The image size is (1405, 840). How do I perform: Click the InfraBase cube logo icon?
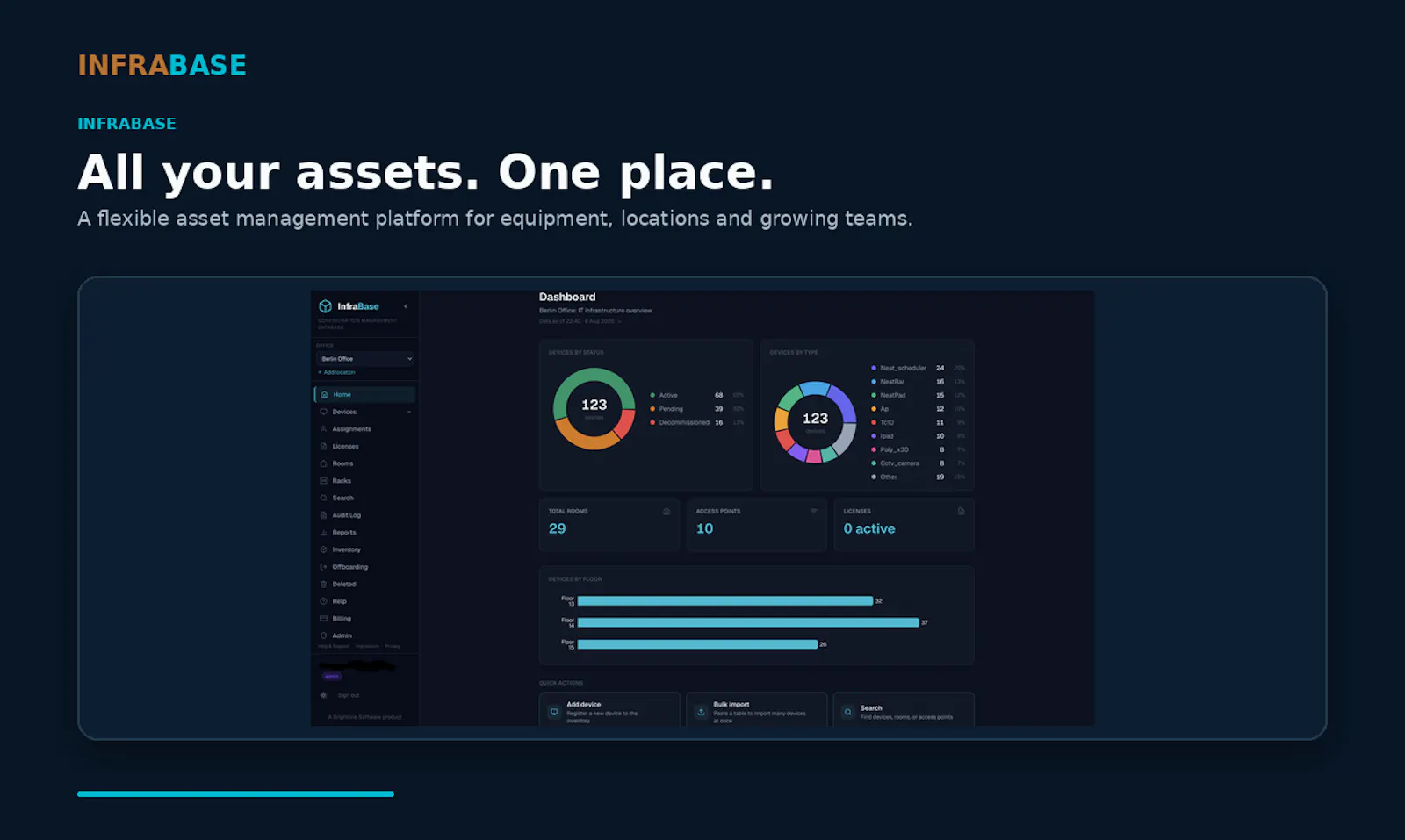pyautogui.click(x=325, y=306)
